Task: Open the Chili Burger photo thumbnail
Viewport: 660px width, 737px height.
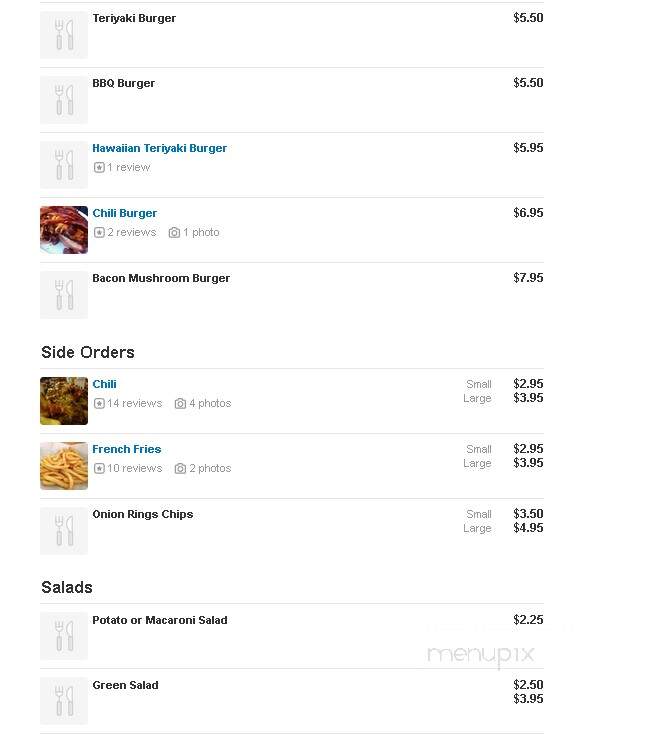Action: tap(64, 230)
